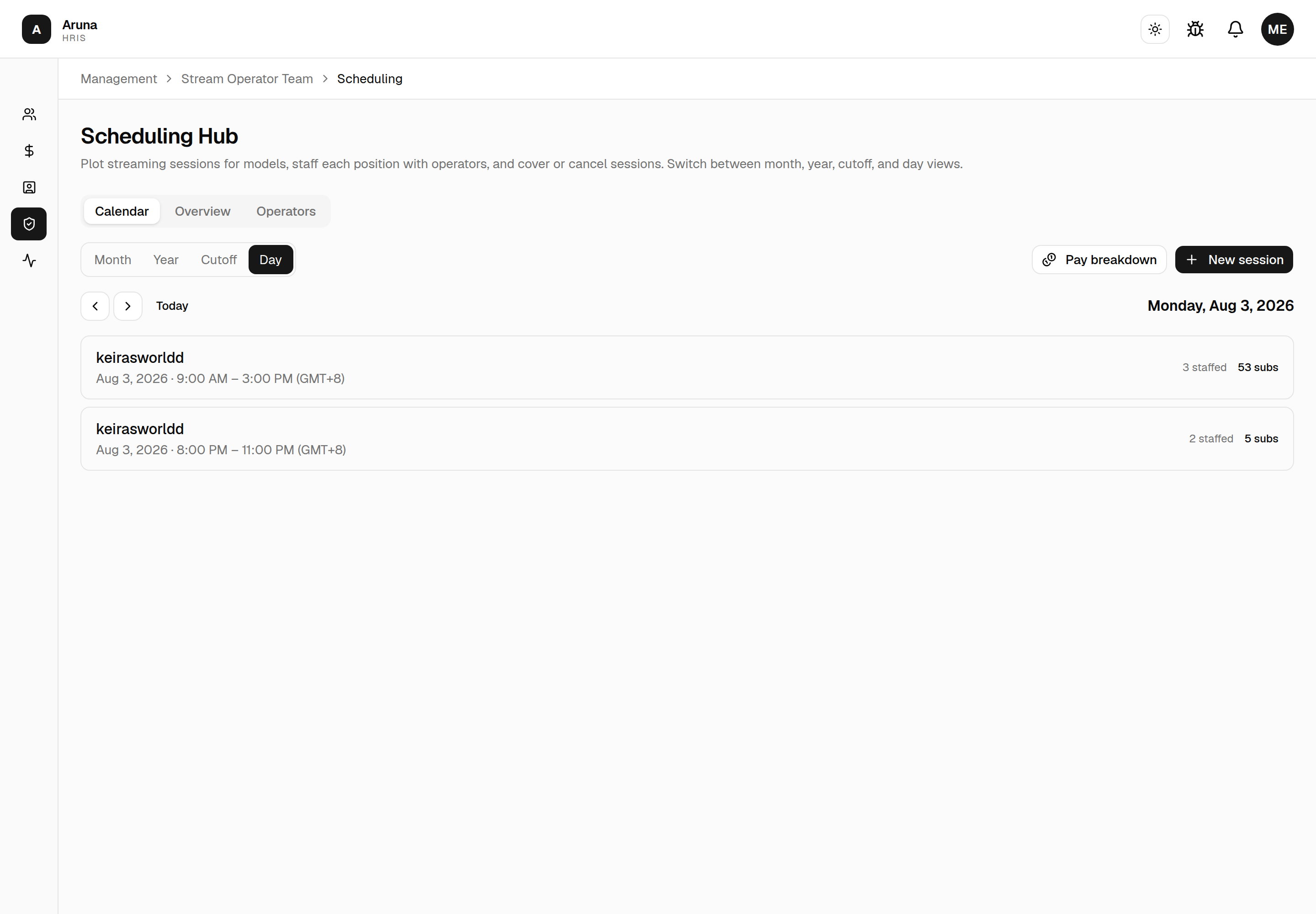Screen dimensions: 1316x914
Task: Toggle the light/dark theme sun icon
Action: pyautogui.click(x=1155, y=29)
